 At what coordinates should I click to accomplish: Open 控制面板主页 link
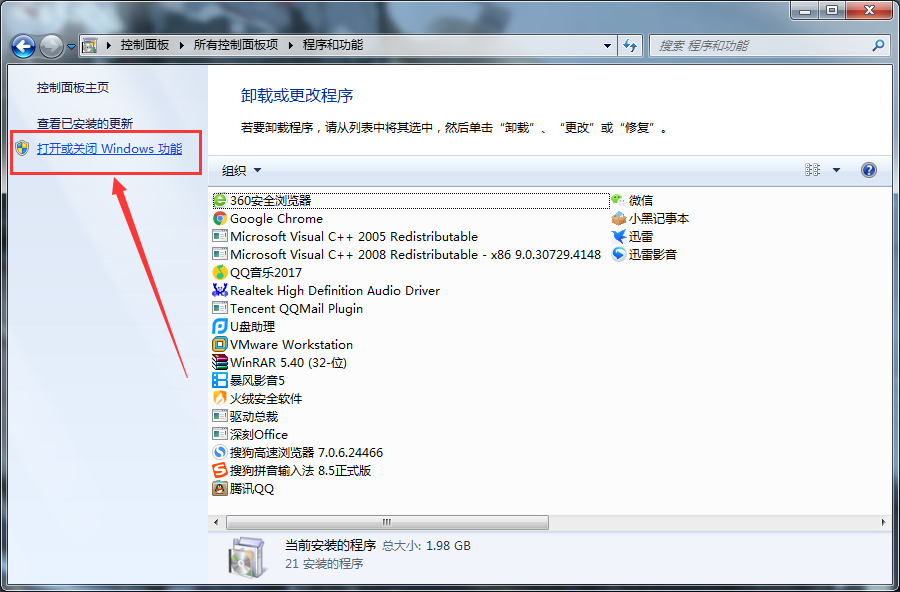[x=73, y=87]
